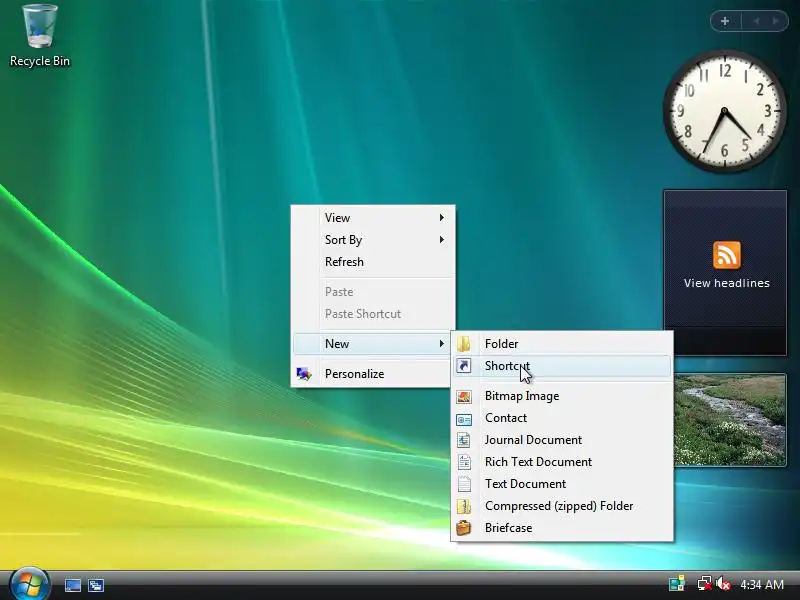Viewport: 800px width, 600px height.
Task: Choose Personalize from the context menu
Action: click(373, 374)
